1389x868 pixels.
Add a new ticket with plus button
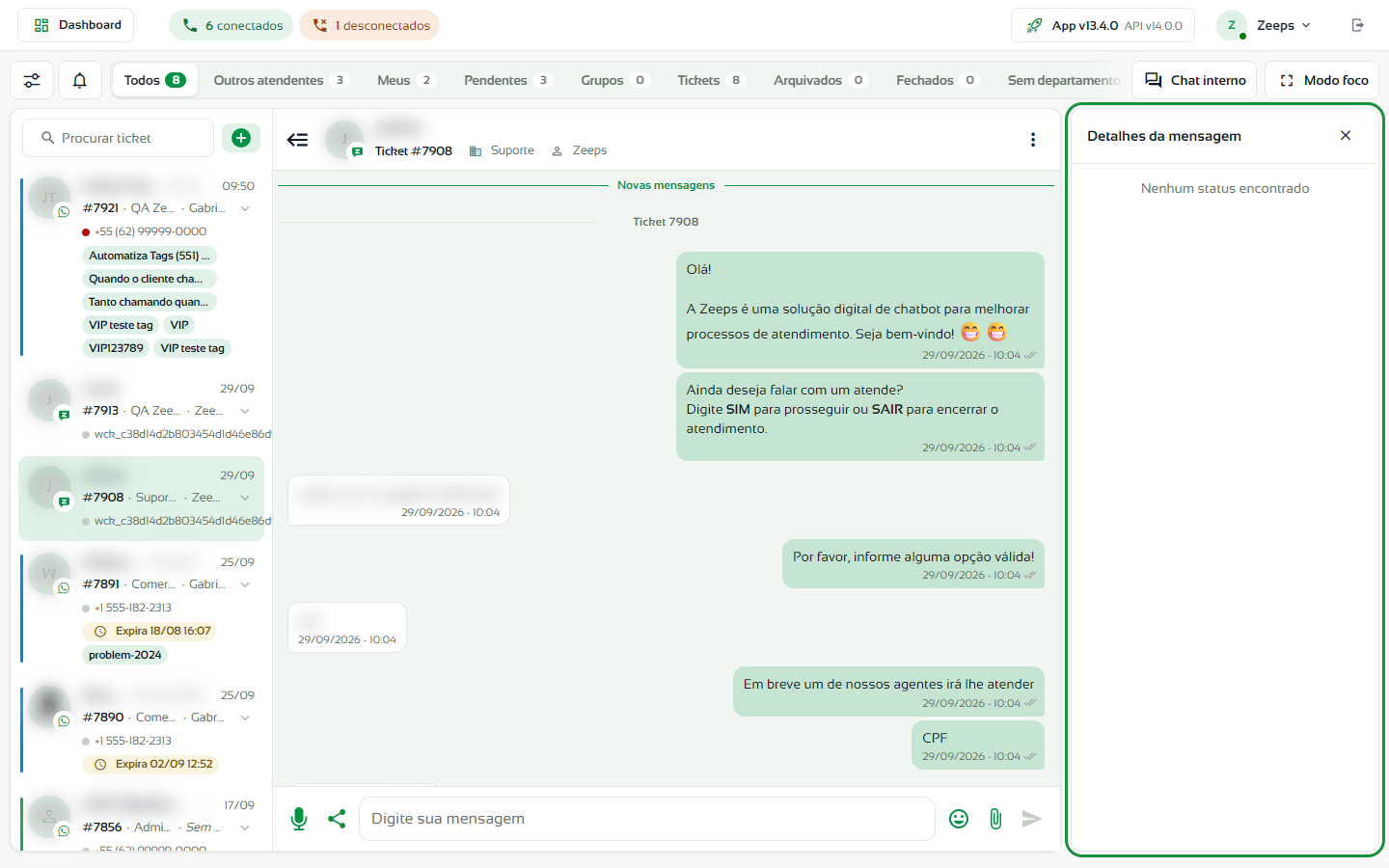pos(241,138)
